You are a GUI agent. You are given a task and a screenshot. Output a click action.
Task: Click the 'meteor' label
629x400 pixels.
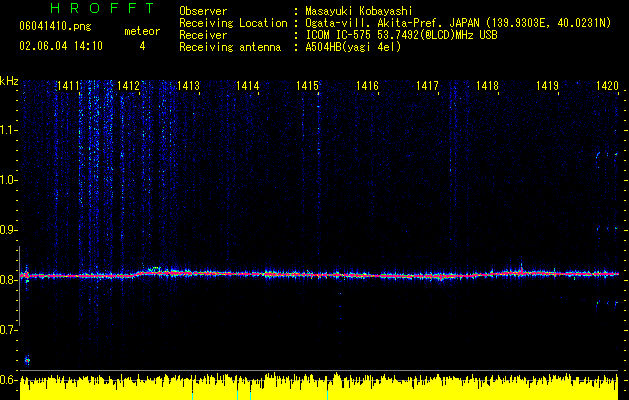tap(142, 31)
